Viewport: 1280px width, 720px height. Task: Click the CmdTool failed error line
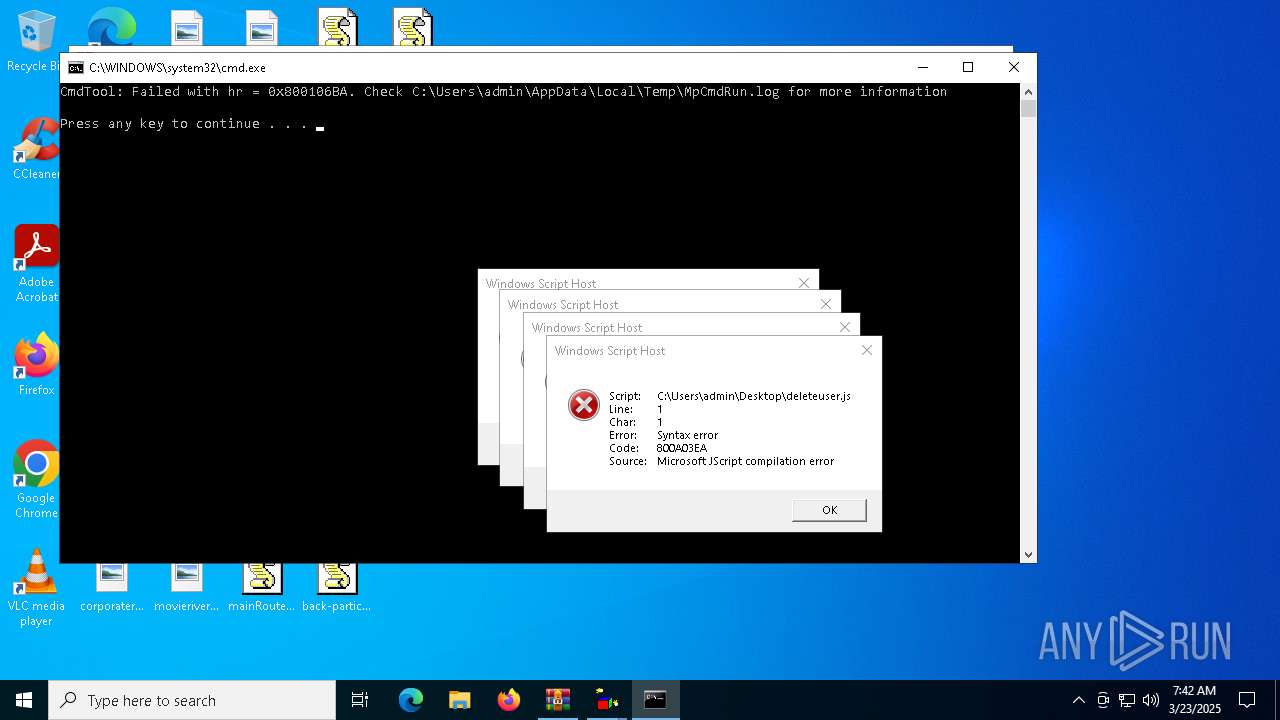503,92
